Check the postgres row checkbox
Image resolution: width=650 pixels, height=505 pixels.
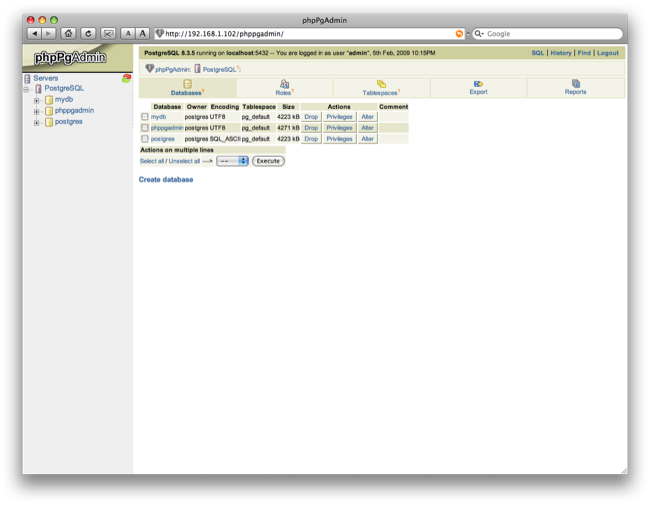[145, 139]
